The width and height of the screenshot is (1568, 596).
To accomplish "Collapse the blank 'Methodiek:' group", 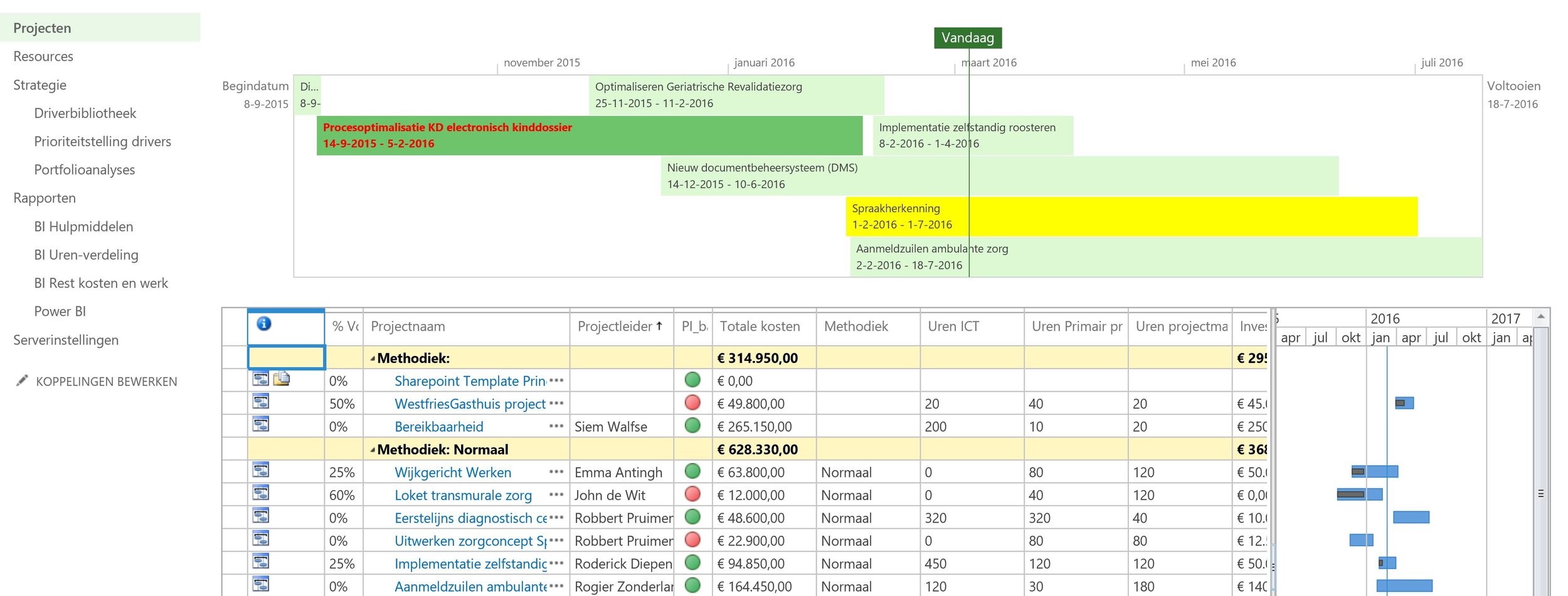I will [x=373, y=359].
